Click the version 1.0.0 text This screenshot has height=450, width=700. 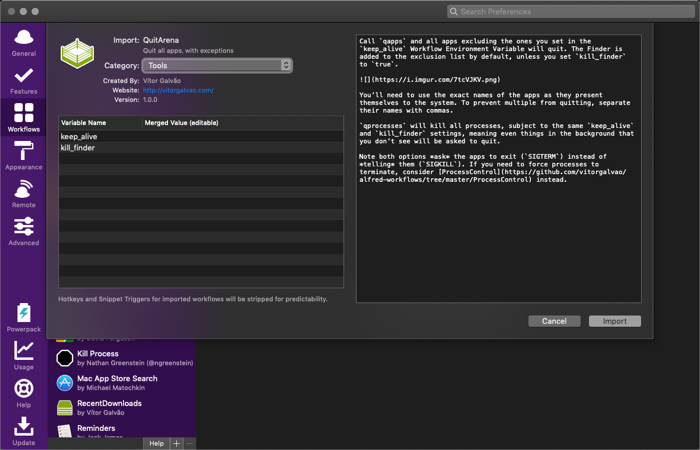(x=150, y=100)
